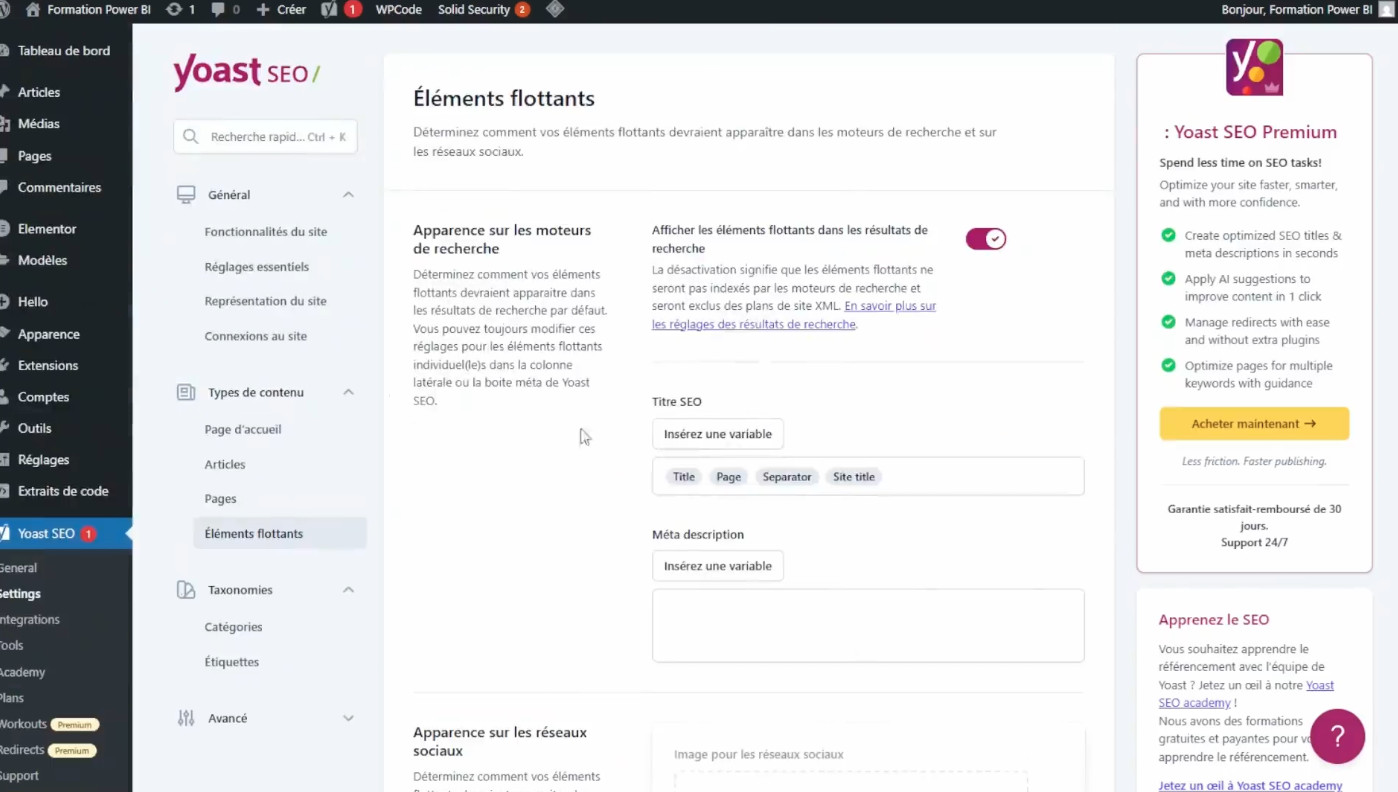Screen dimensions: 1398x792
Task: Open the Workouts Premium submenu item
Action: pos(49,724)
